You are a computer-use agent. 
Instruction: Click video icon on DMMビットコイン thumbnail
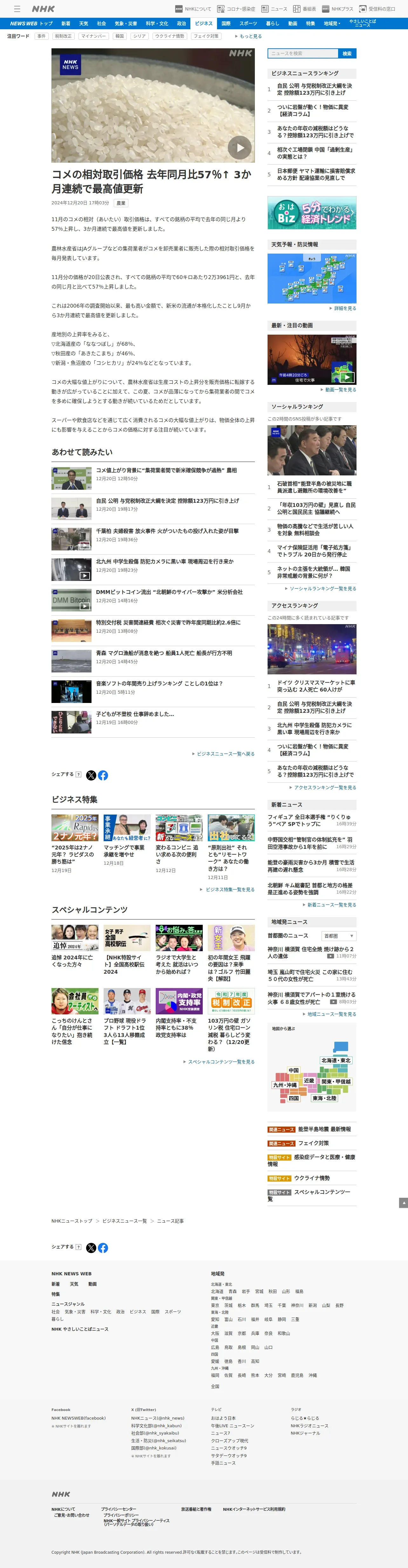click(x=85, y=606)
